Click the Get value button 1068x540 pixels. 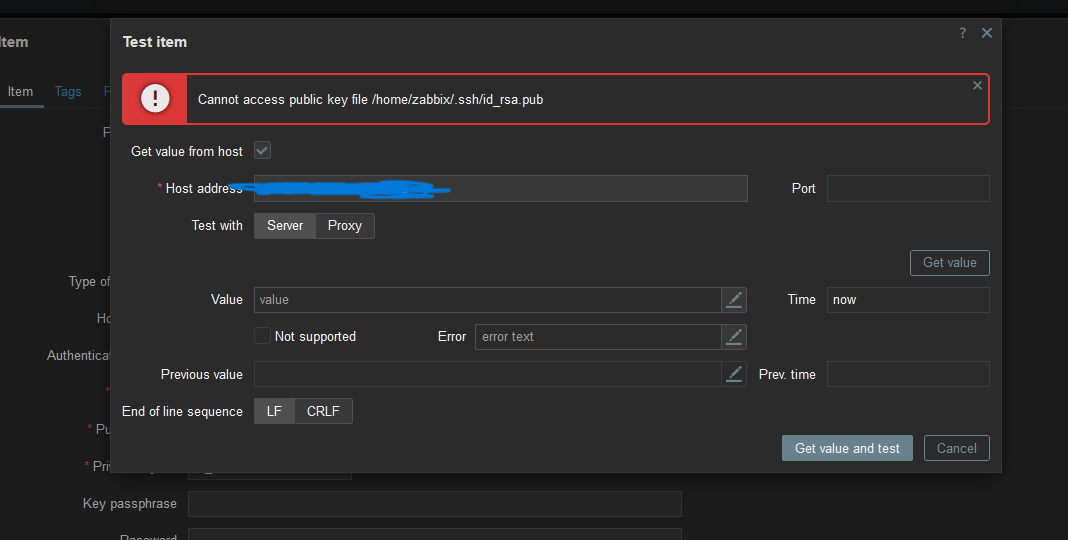coord(949,263)
